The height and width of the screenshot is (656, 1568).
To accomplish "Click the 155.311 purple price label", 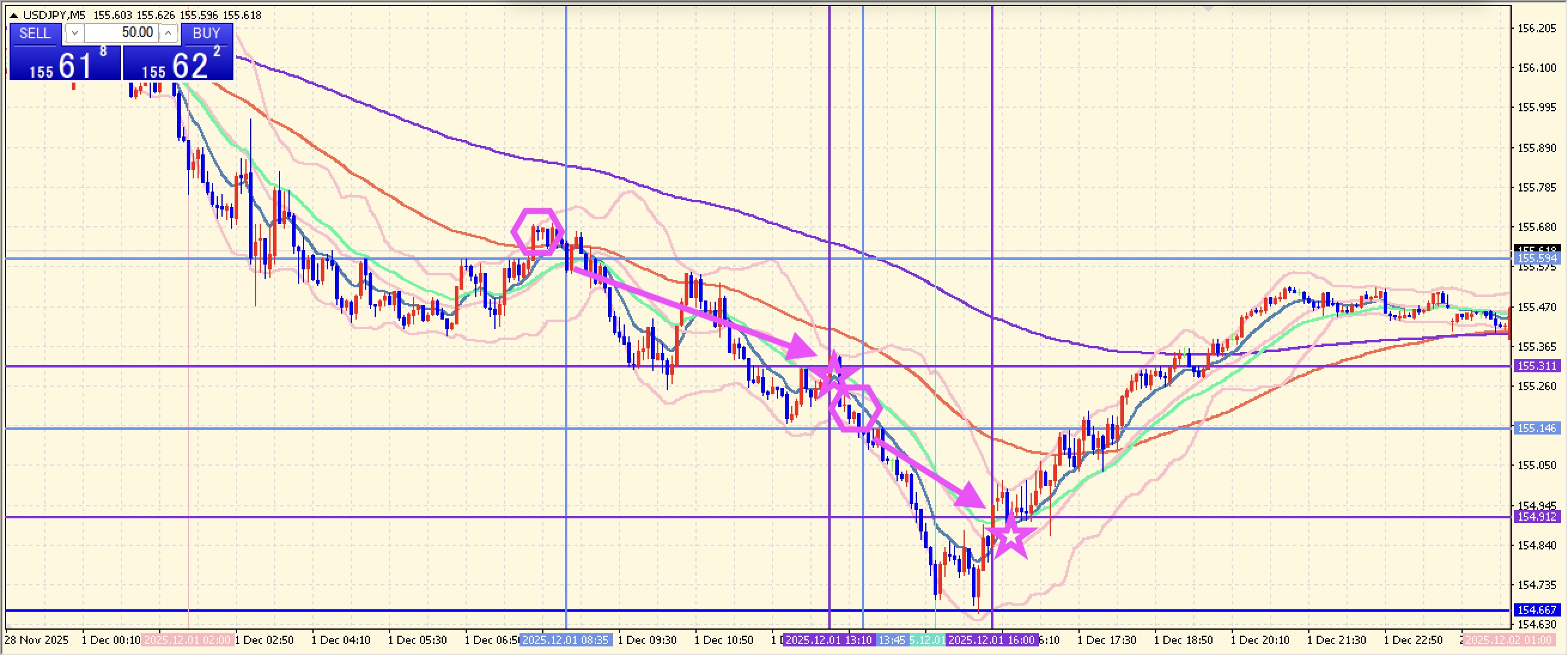I will tap(1537, 366).
